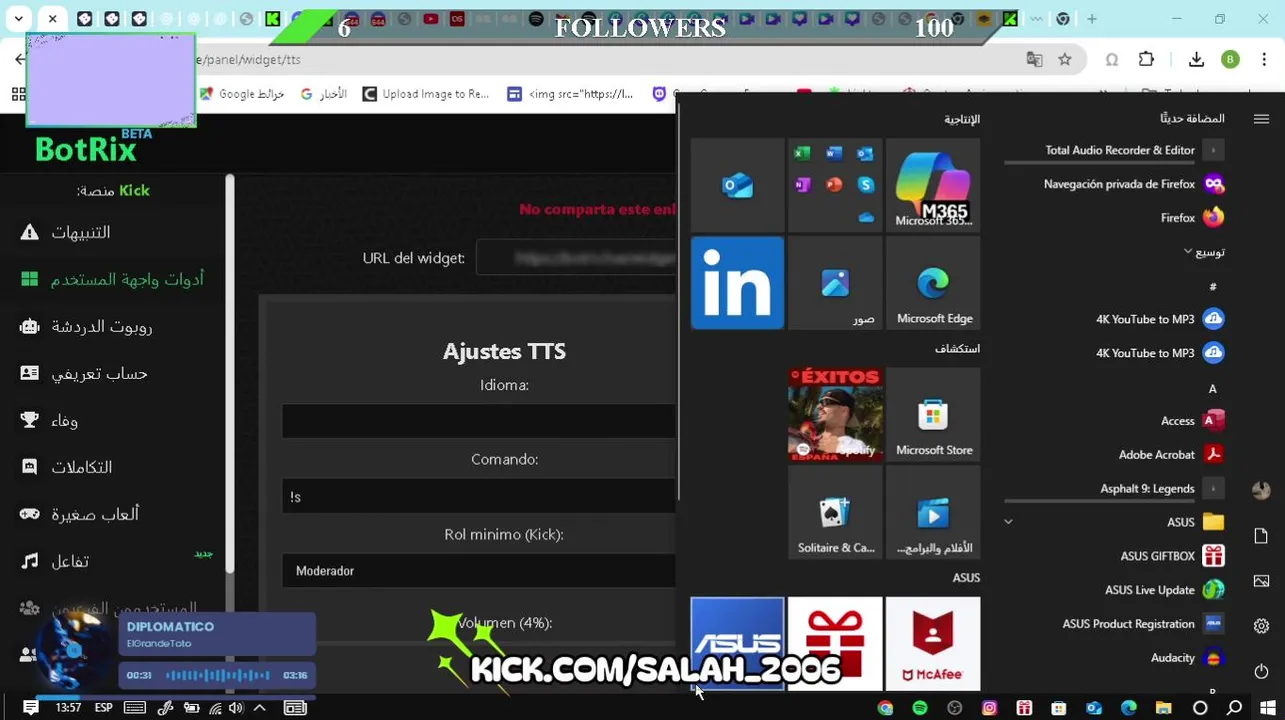Open a new Chrome tab with plus button

point(1092,19)
